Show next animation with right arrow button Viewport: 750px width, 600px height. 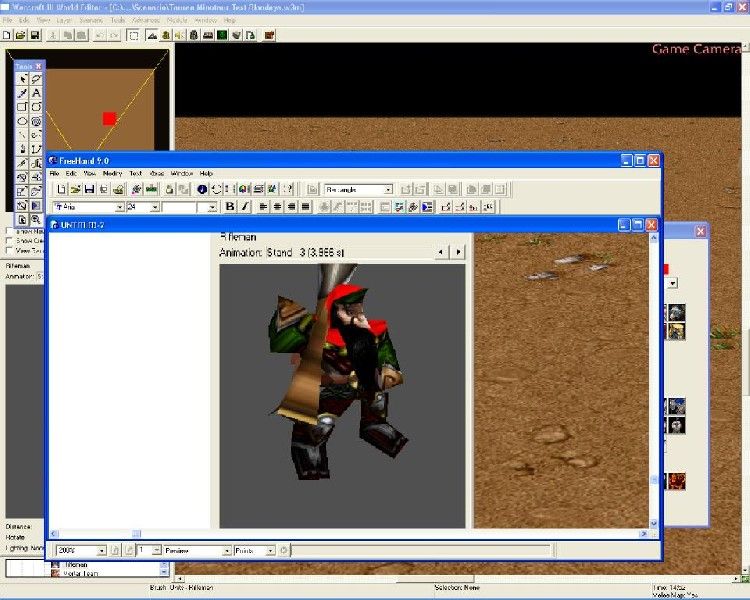pos(458,252)
